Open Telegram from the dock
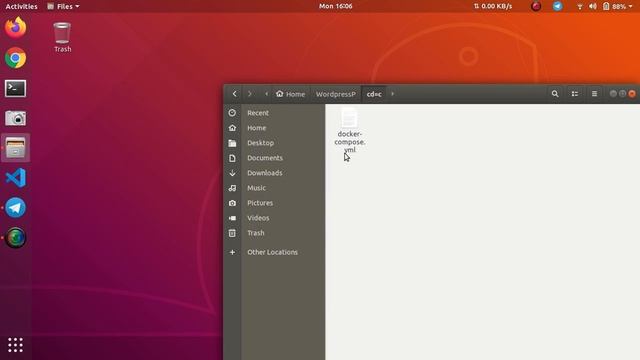The image size is (640, 360). pyautogui.click(x=16, y=208)
